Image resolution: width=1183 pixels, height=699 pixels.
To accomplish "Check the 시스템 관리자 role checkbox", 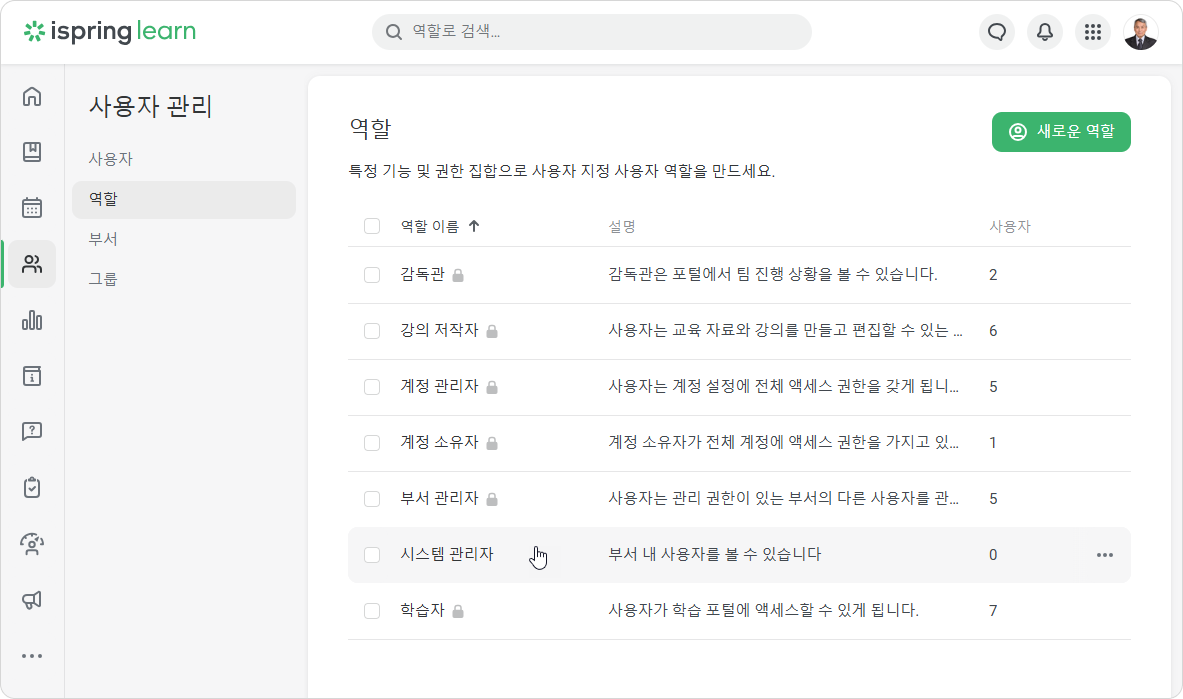I will click(x=372, y=555).
